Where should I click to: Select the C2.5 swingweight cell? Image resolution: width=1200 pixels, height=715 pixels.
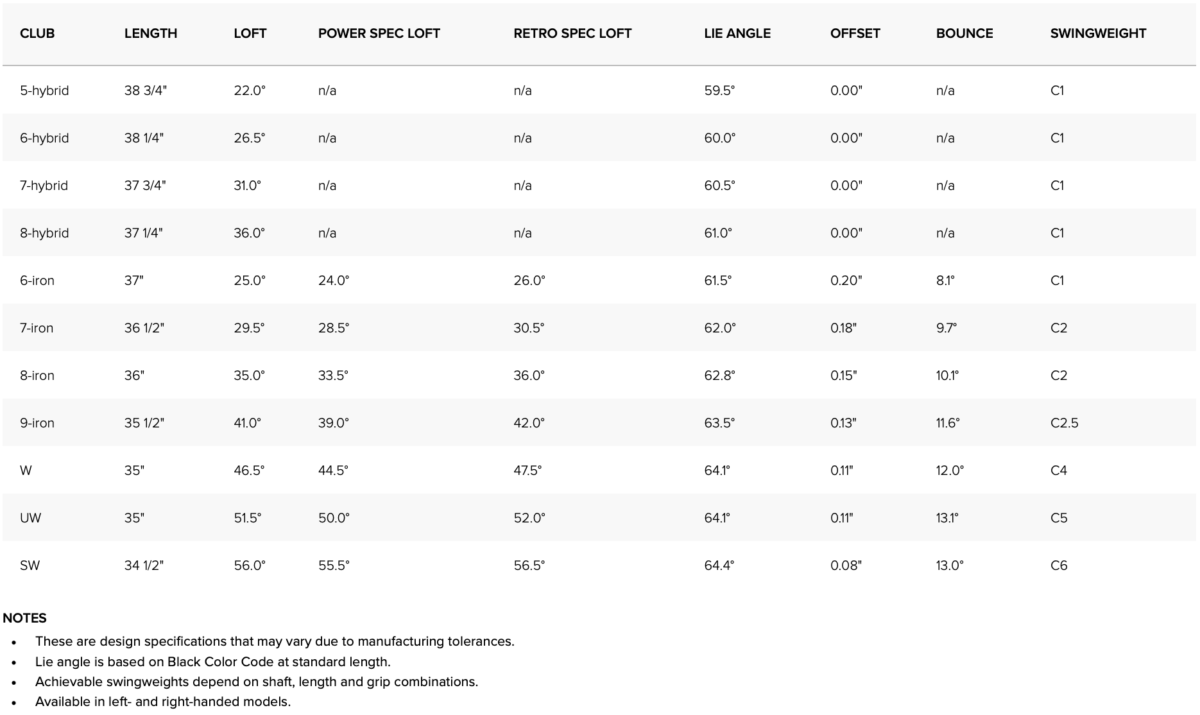[1064, 423]
